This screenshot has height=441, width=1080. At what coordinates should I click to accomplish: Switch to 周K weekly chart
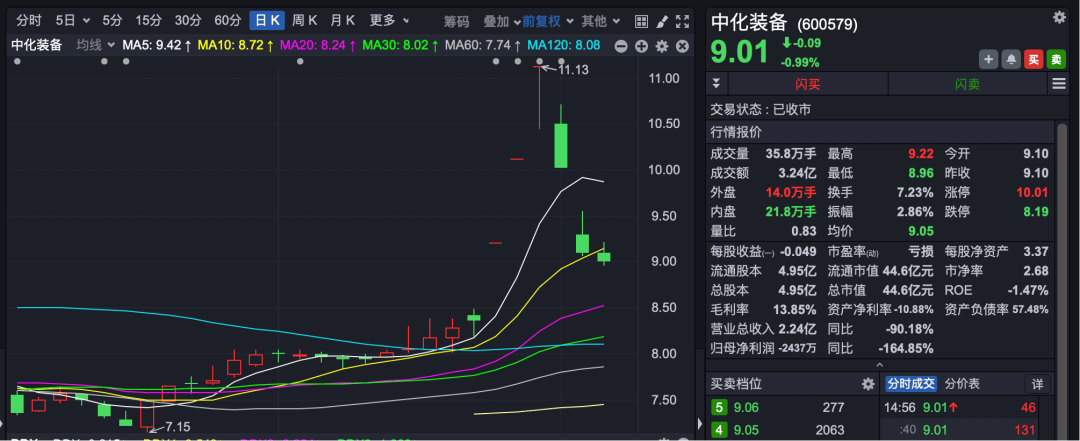click(304, 21)
